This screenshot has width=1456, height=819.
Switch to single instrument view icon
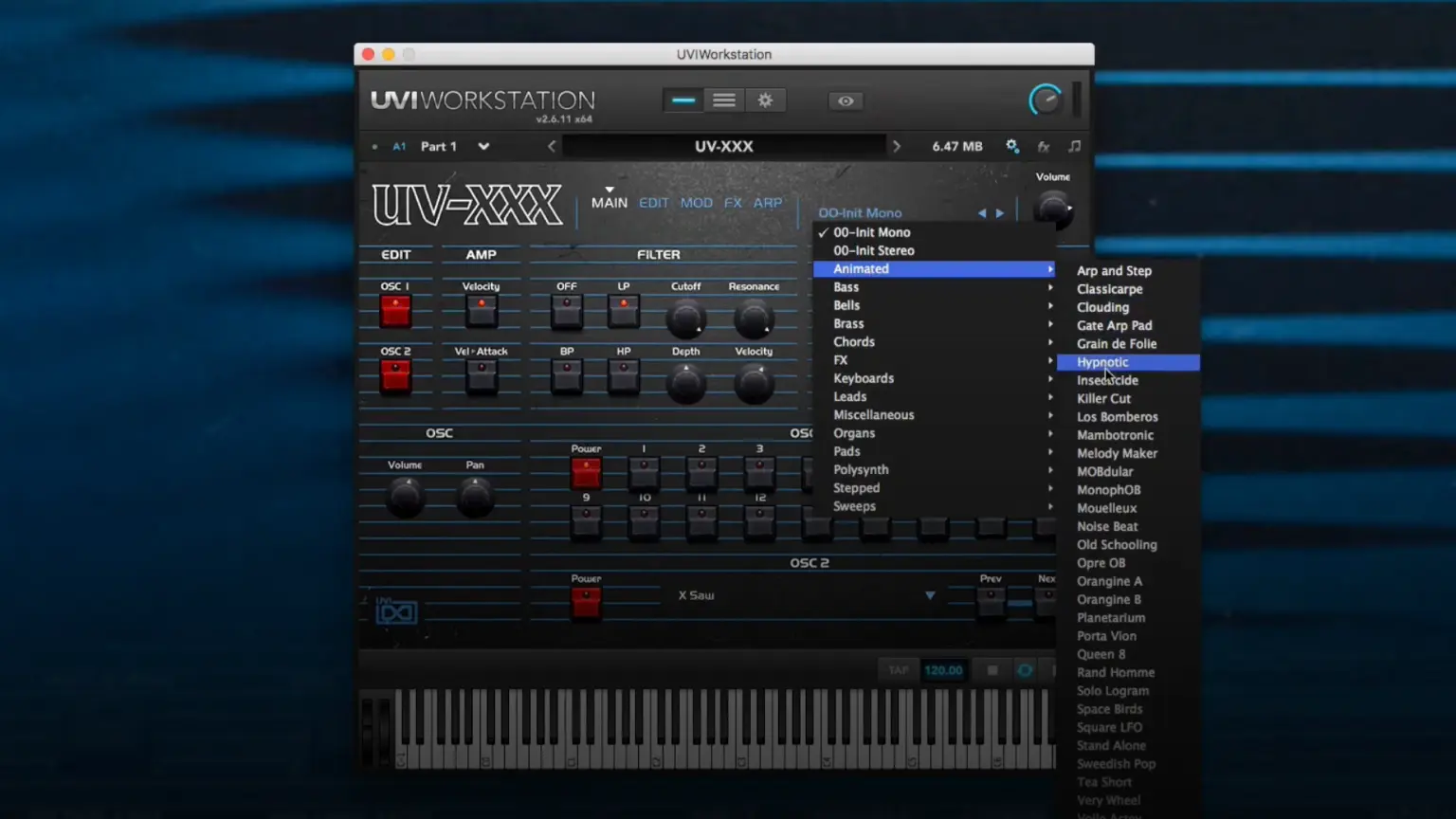pos(683,100)
